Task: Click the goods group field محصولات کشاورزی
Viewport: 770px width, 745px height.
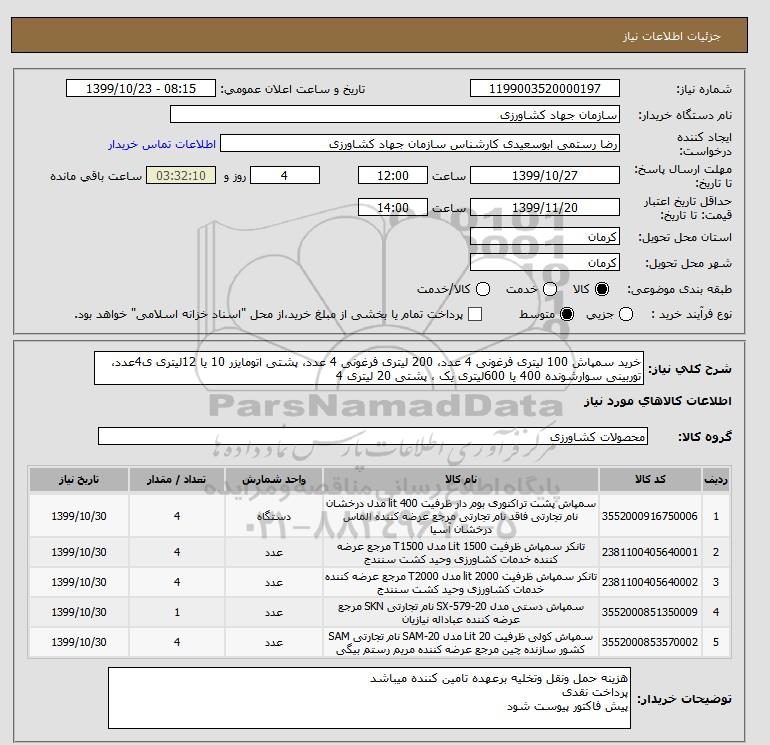Action: [x=373, y=437]
